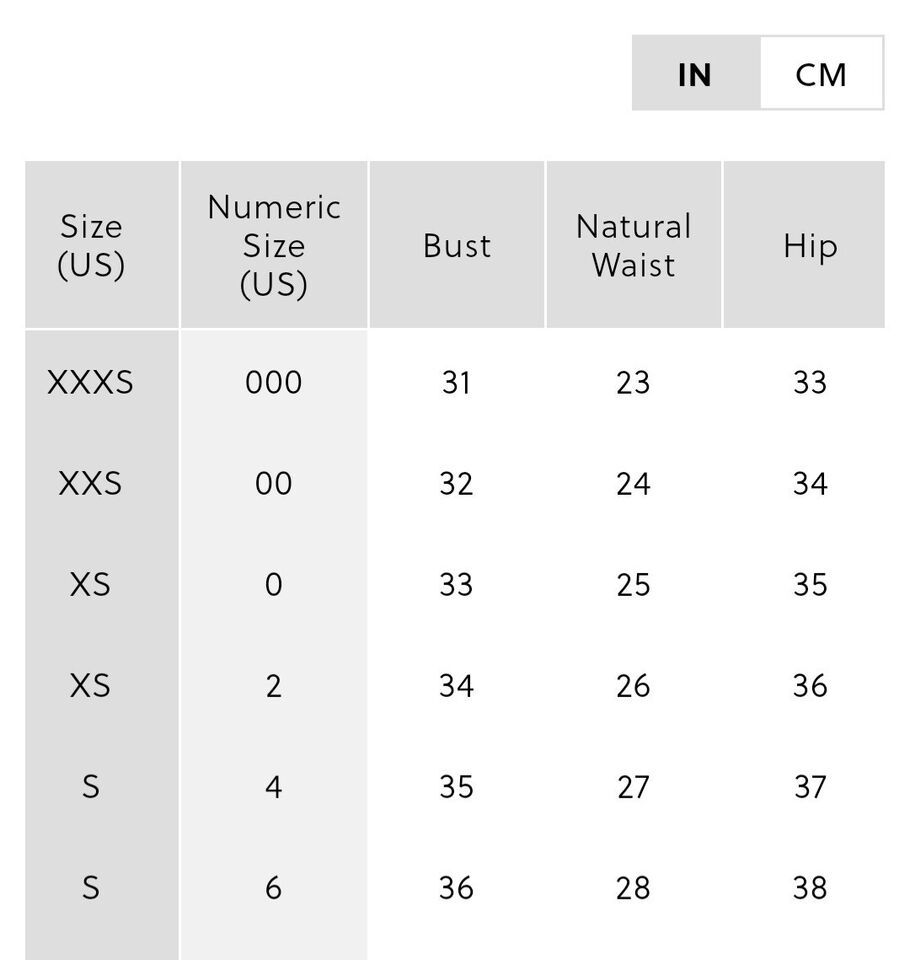This screenshot has width=910, height=960.
Task: Click numeric size 000 cell
Action: [x=274, y=383]
